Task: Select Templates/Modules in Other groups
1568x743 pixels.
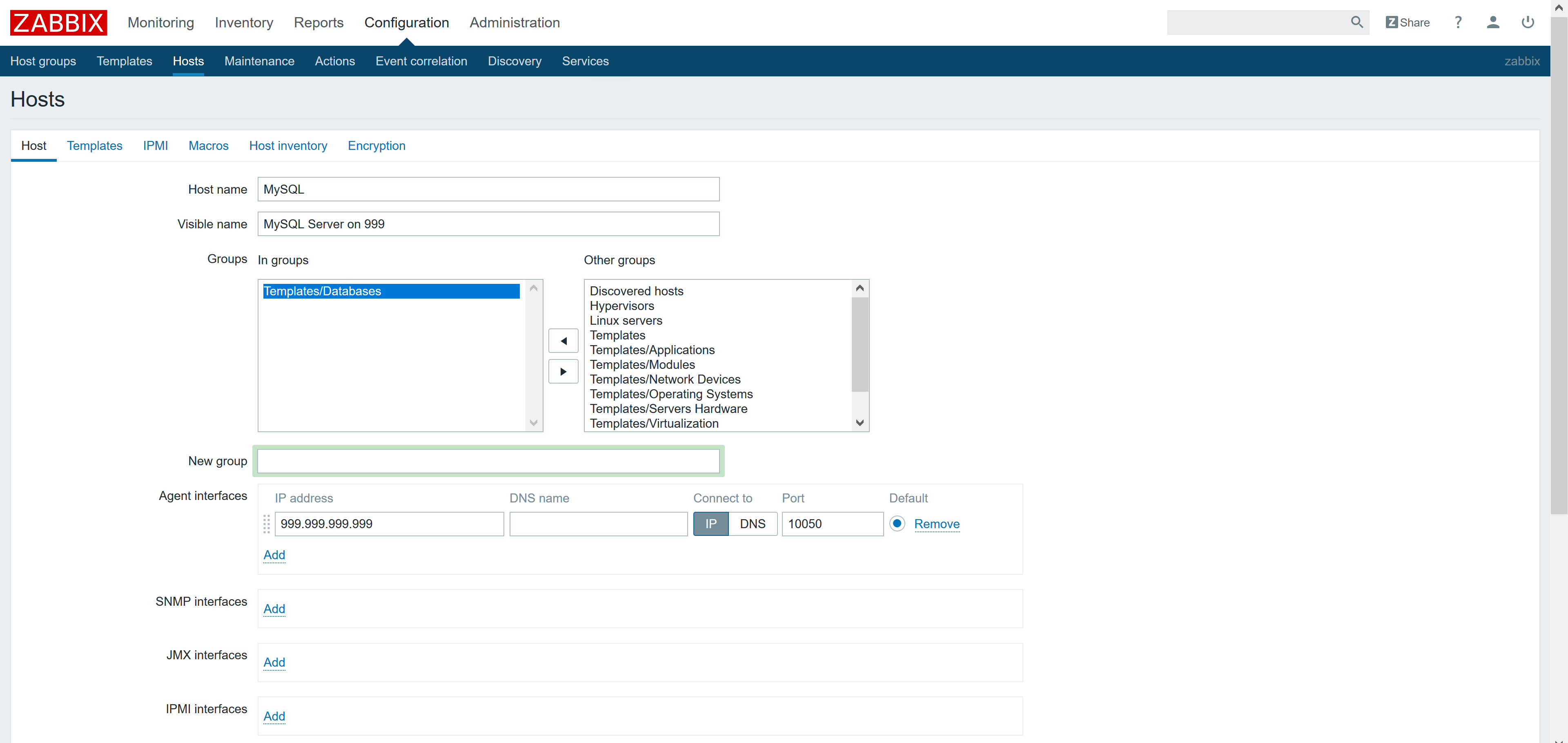Action: (x=642, y=365)
